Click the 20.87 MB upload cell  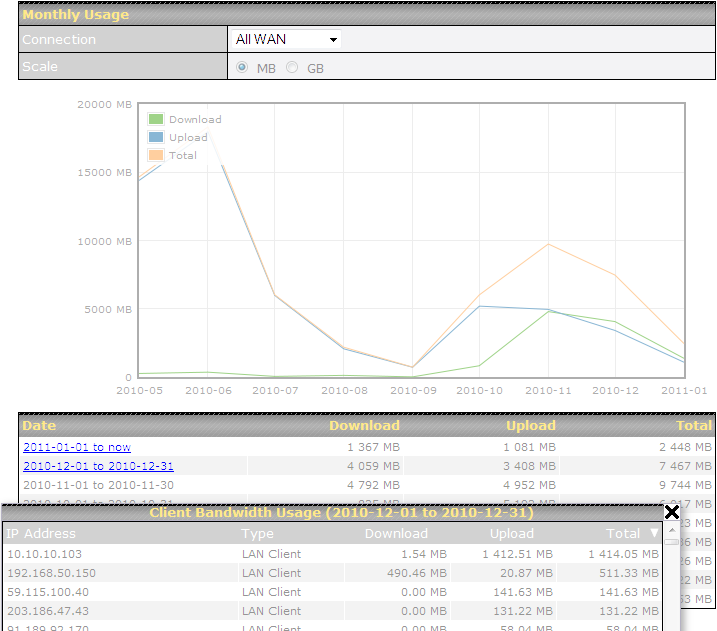[x=526, y=573]
